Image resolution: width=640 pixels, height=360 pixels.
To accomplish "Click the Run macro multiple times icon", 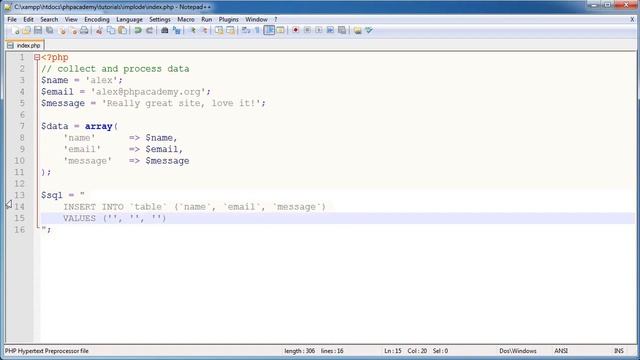I will click(x=330, y=31).
